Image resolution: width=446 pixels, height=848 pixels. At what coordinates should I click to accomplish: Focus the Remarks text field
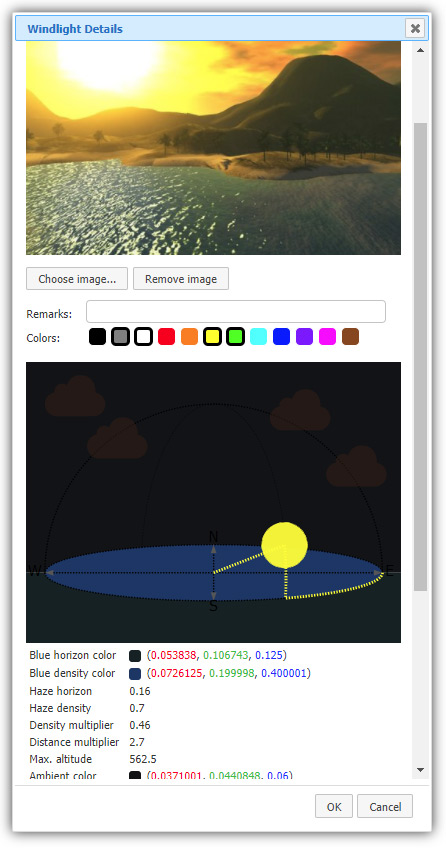[236, 312]
